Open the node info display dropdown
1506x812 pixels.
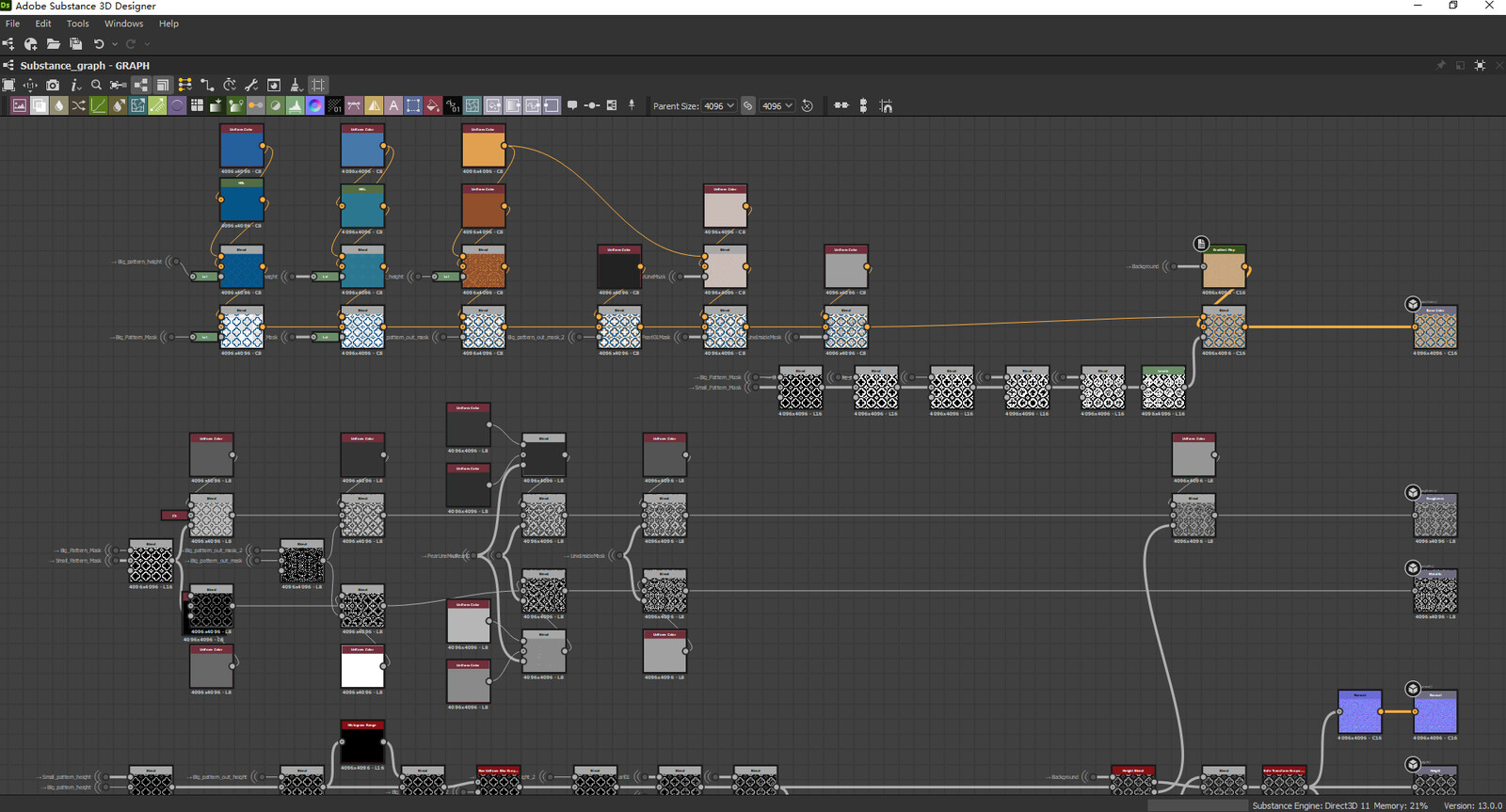pyautogui.click(x=75, y=85)
